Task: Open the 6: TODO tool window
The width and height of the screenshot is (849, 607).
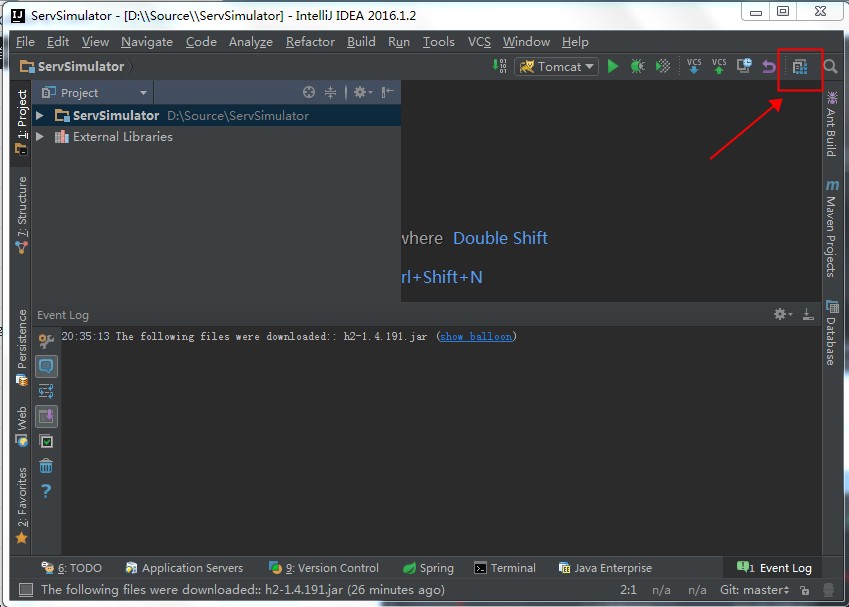Action: pyautogui.click(x=72, y=568)
